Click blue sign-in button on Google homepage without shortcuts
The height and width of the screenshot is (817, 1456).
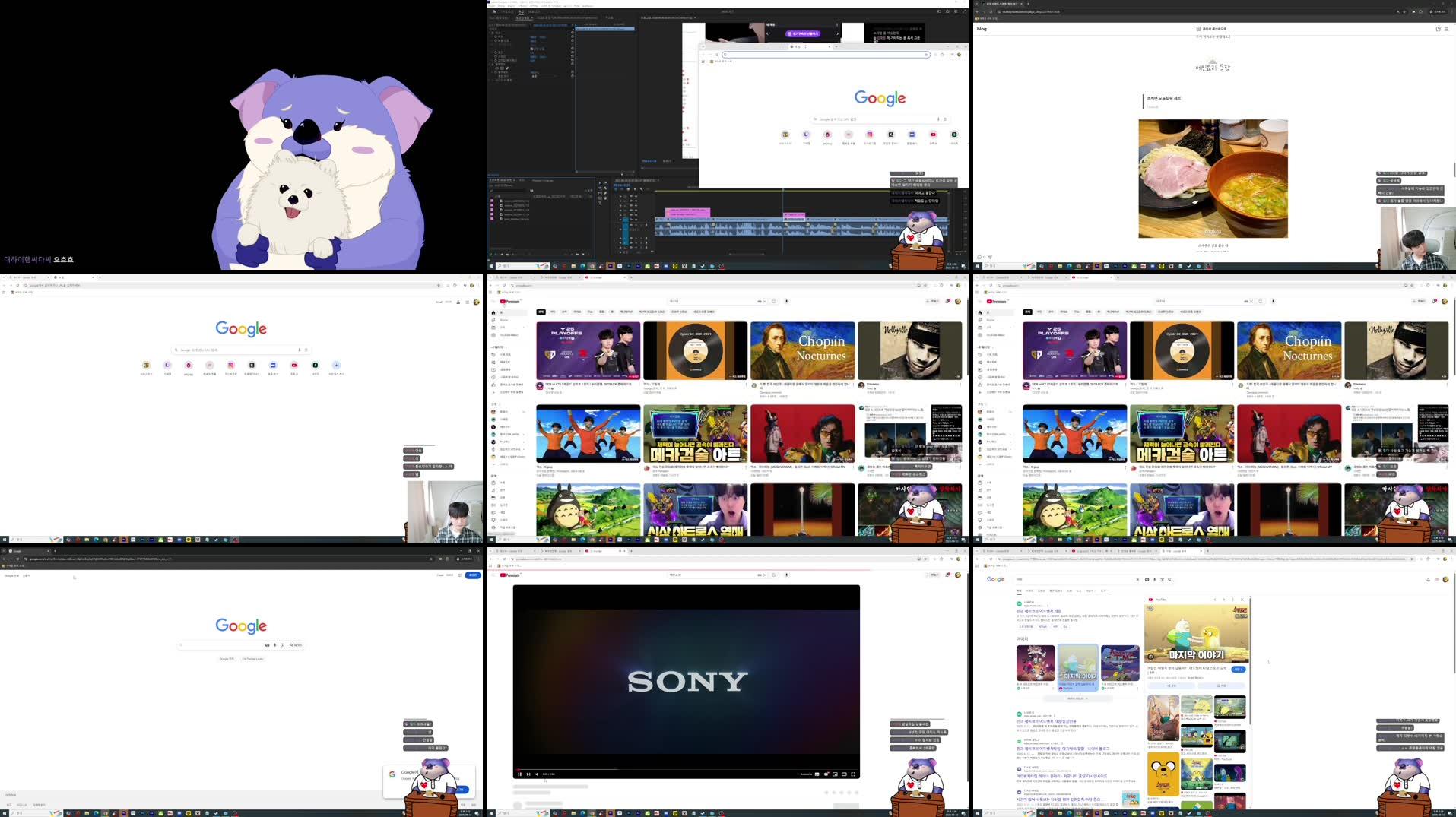click(x=473, y=575)
